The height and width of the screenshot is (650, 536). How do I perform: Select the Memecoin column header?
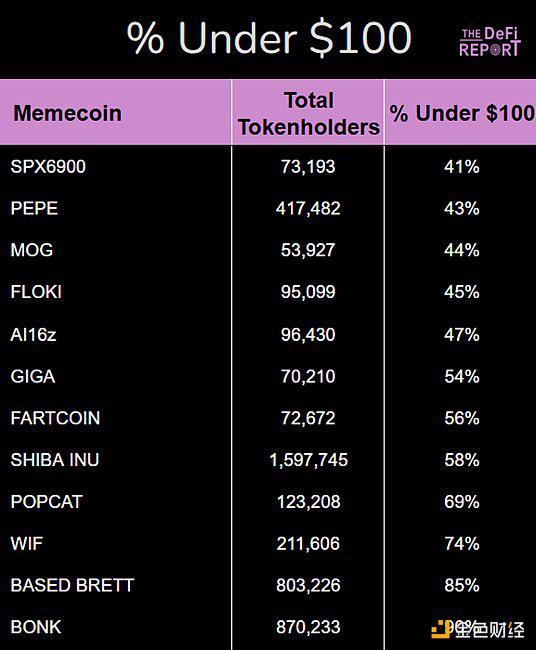click(x=68, y=113)
